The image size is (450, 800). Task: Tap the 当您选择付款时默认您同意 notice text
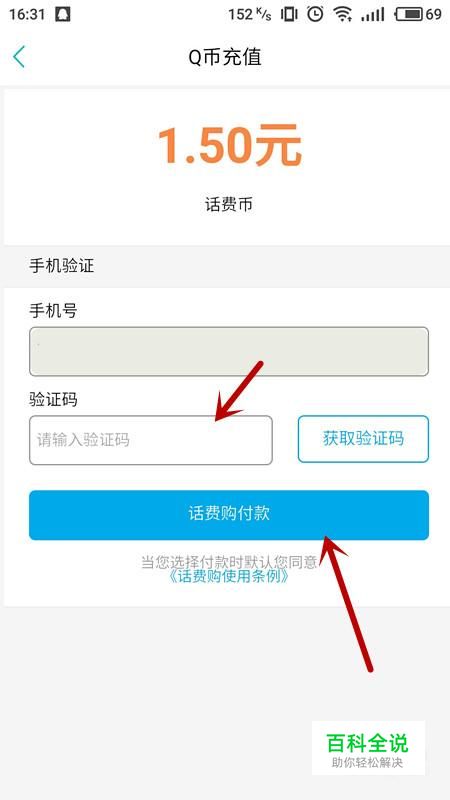tap(229, 562)
